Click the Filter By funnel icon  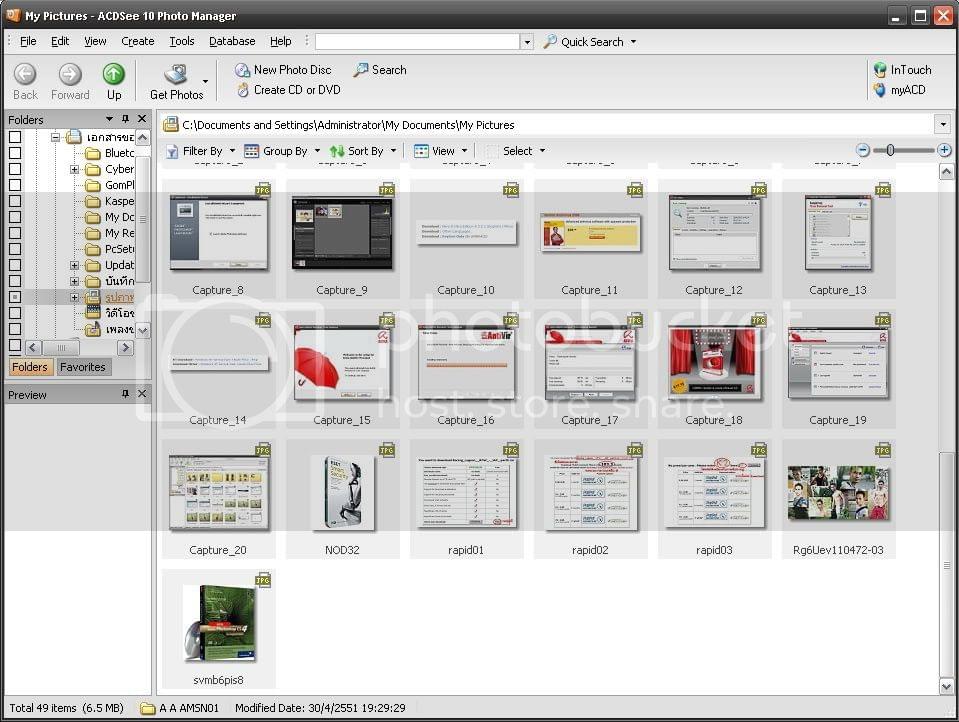[x=172, y=151]
